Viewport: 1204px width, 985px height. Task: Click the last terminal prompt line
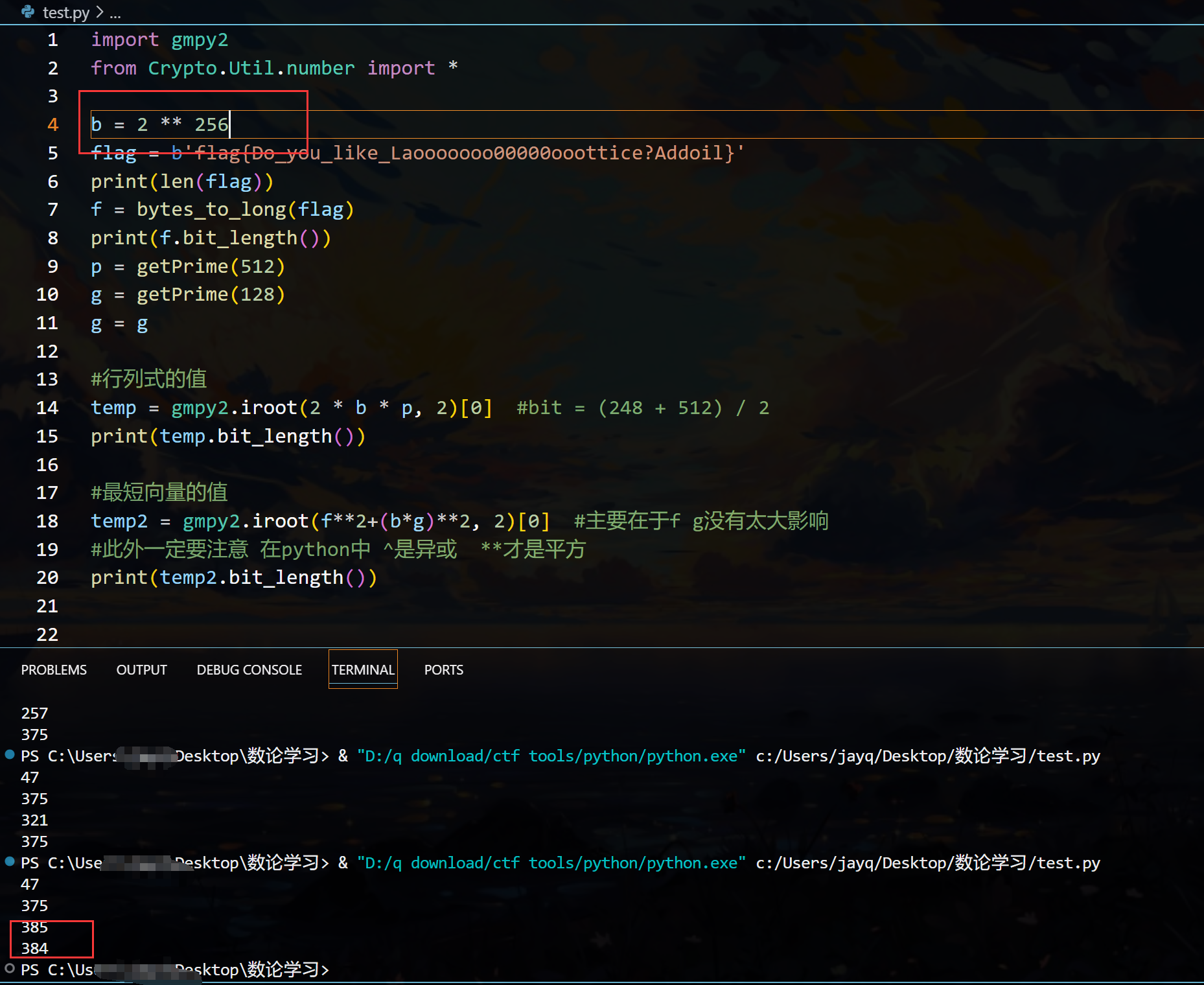coord(175,969)
